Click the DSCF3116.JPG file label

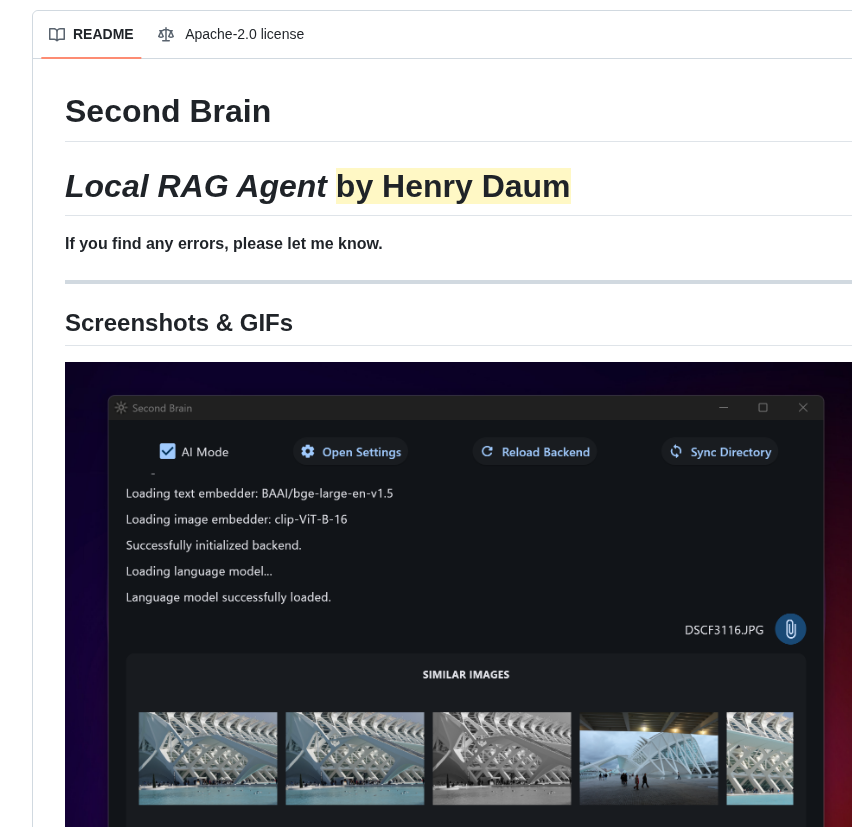pos(721,629)
